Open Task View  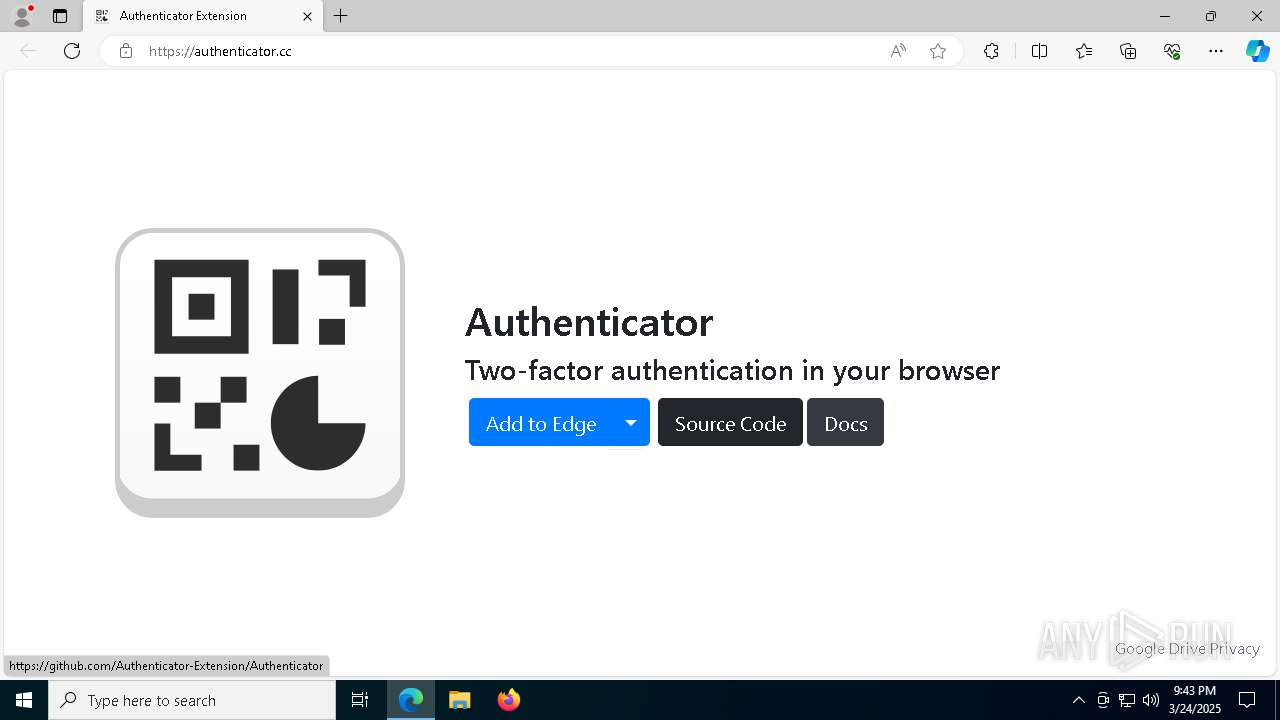pos(360,700)
